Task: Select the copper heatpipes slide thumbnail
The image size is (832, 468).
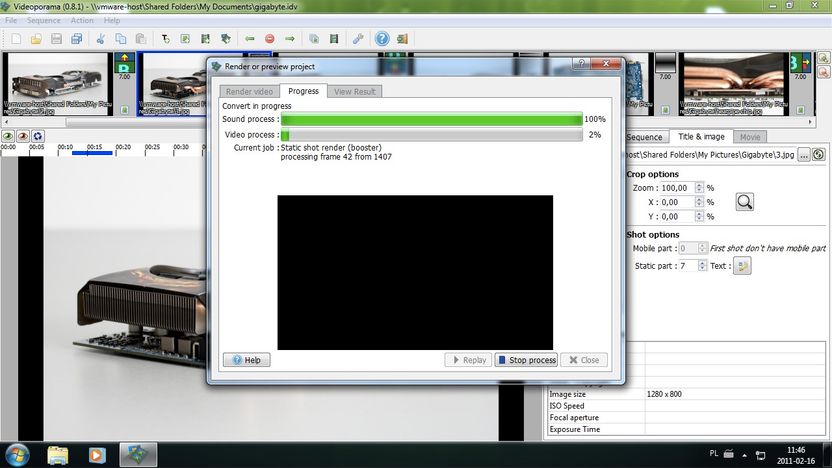Action: tap(733, 84)
